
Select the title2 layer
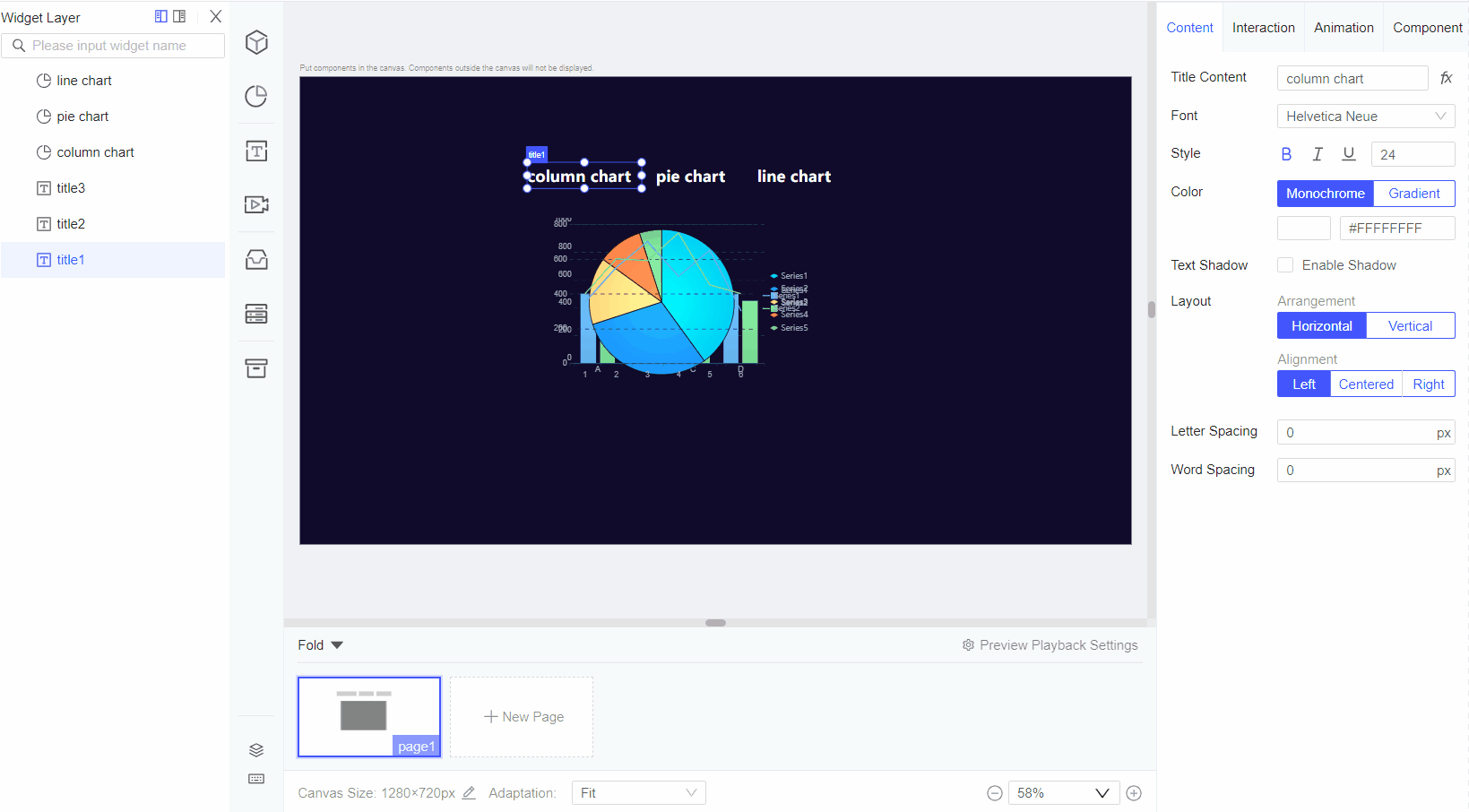[x=113, y=224]
